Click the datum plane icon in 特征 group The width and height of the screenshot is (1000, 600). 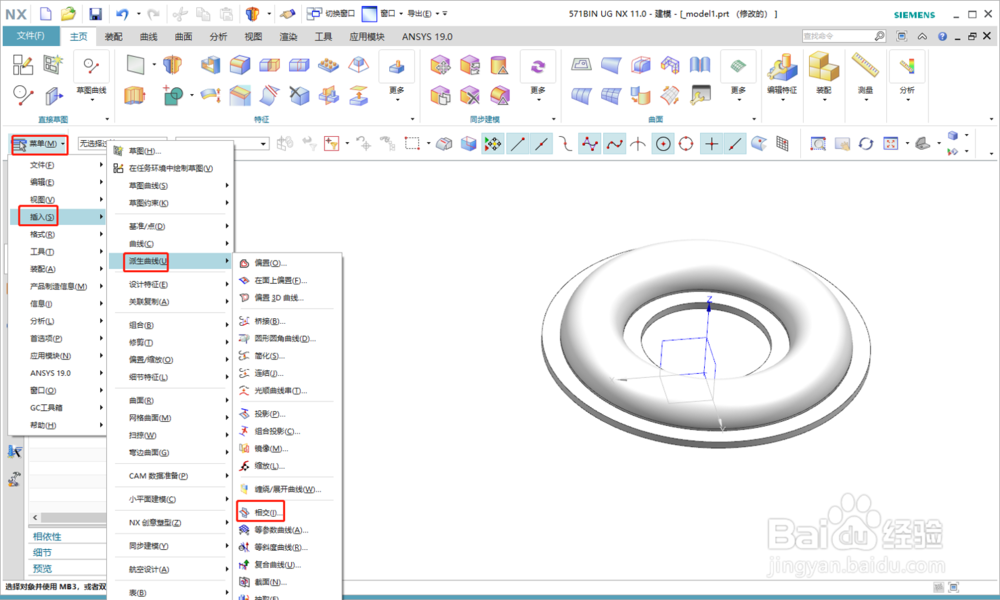coord(136,64)
